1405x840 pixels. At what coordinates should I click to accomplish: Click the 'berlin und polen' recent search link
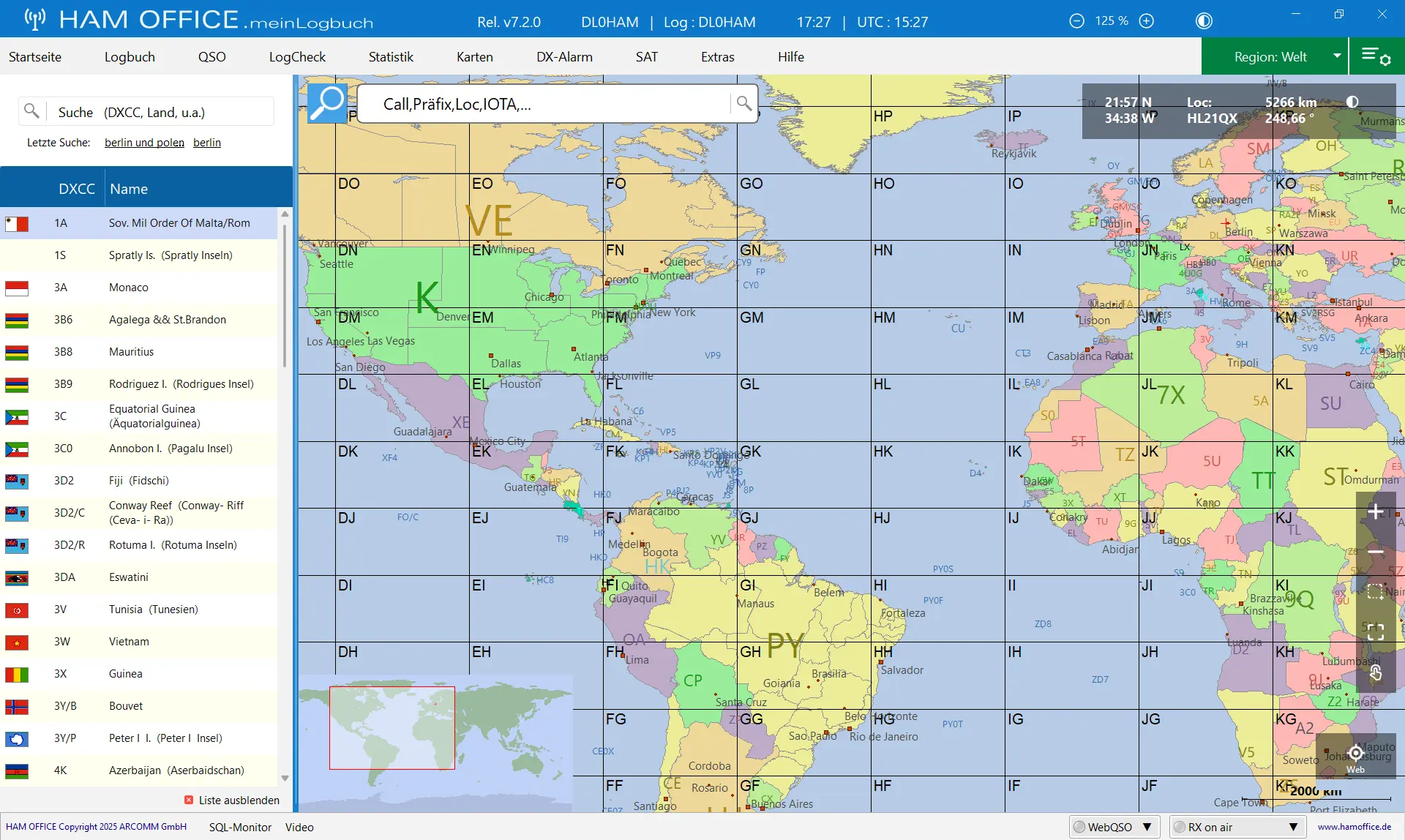tap(144, 142)
